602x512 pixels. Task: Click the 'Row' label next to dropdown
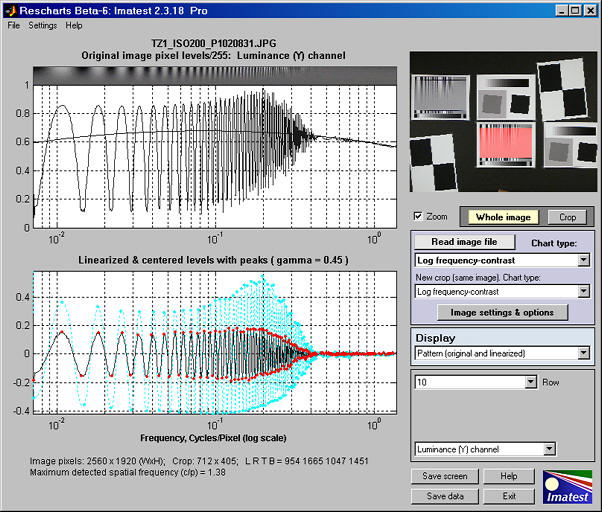(x=551, y=382)
